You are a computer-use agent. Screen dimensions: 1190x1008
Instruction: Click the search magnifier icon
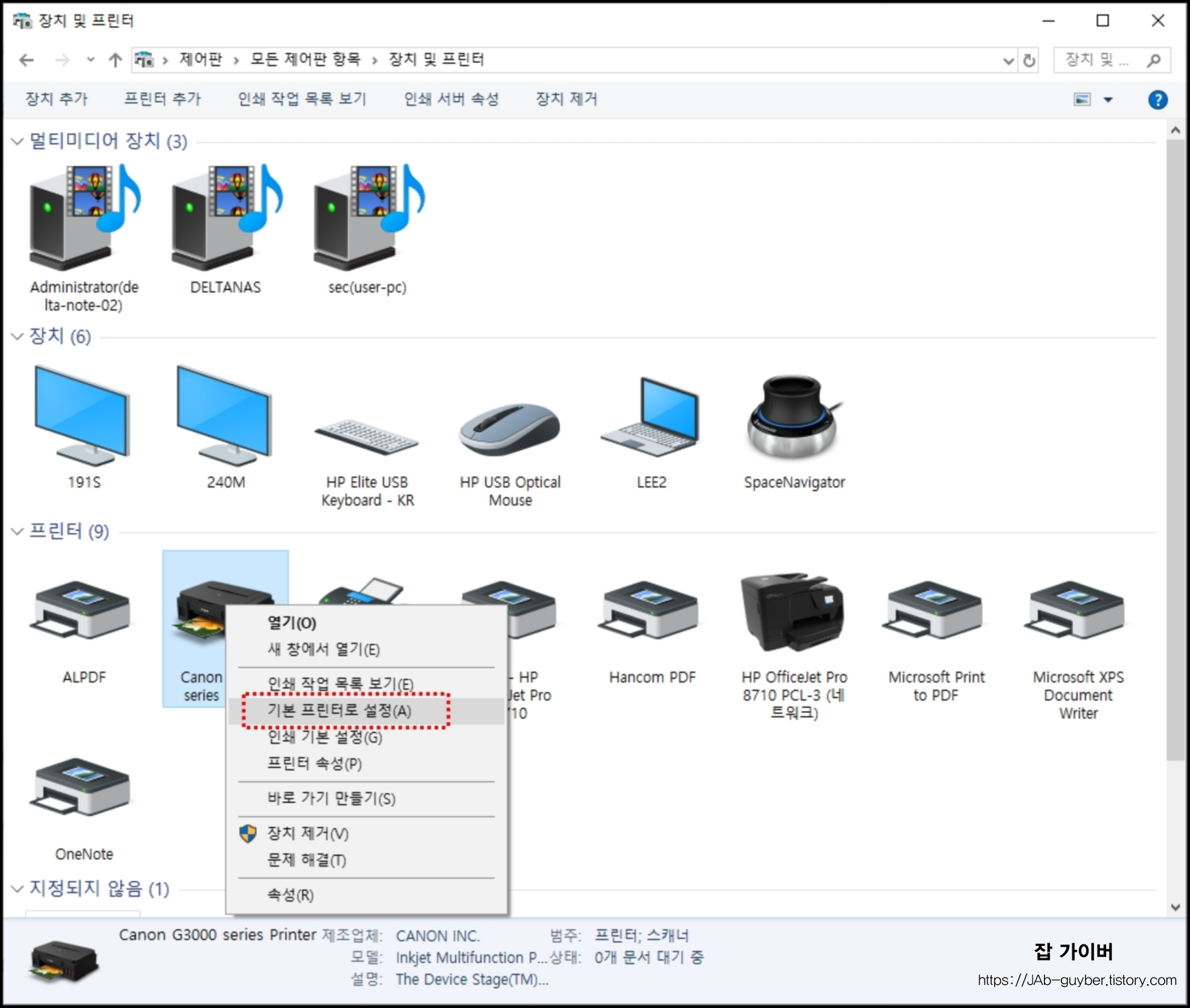[x=1154, y=61]
